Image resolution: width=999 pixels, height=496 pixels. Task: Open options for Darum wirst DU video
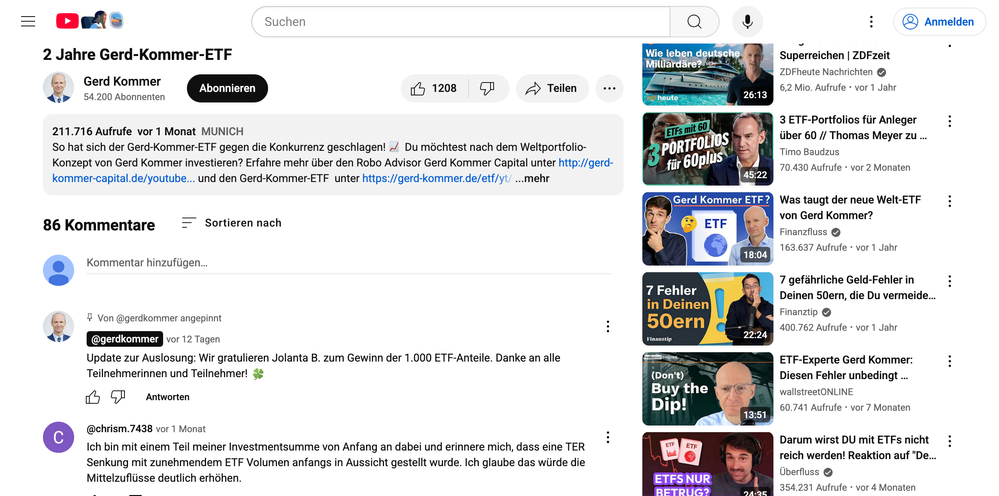click(949, 441)
